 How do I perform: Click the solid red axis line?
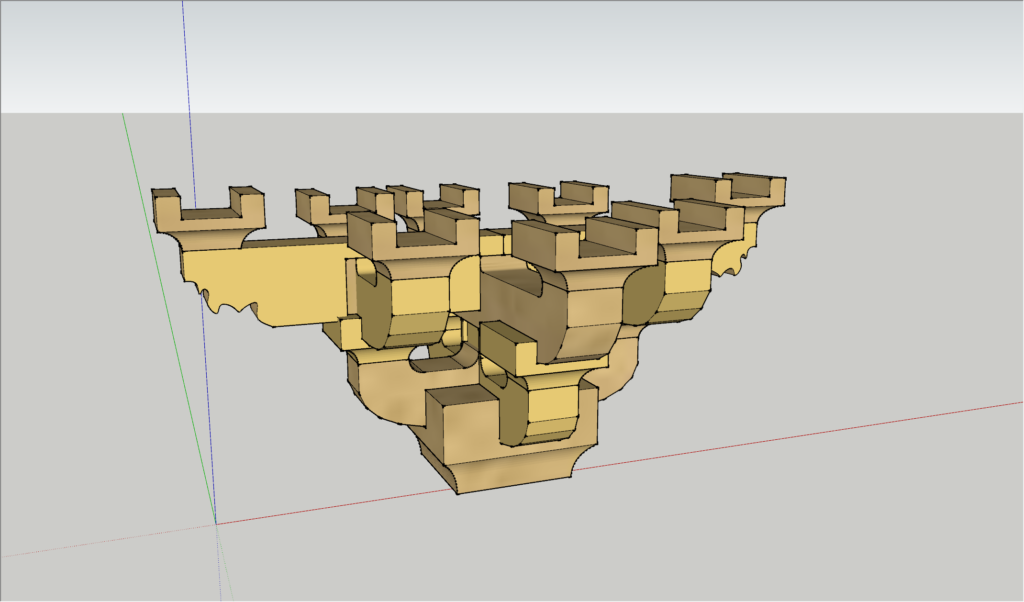(800, 435)
